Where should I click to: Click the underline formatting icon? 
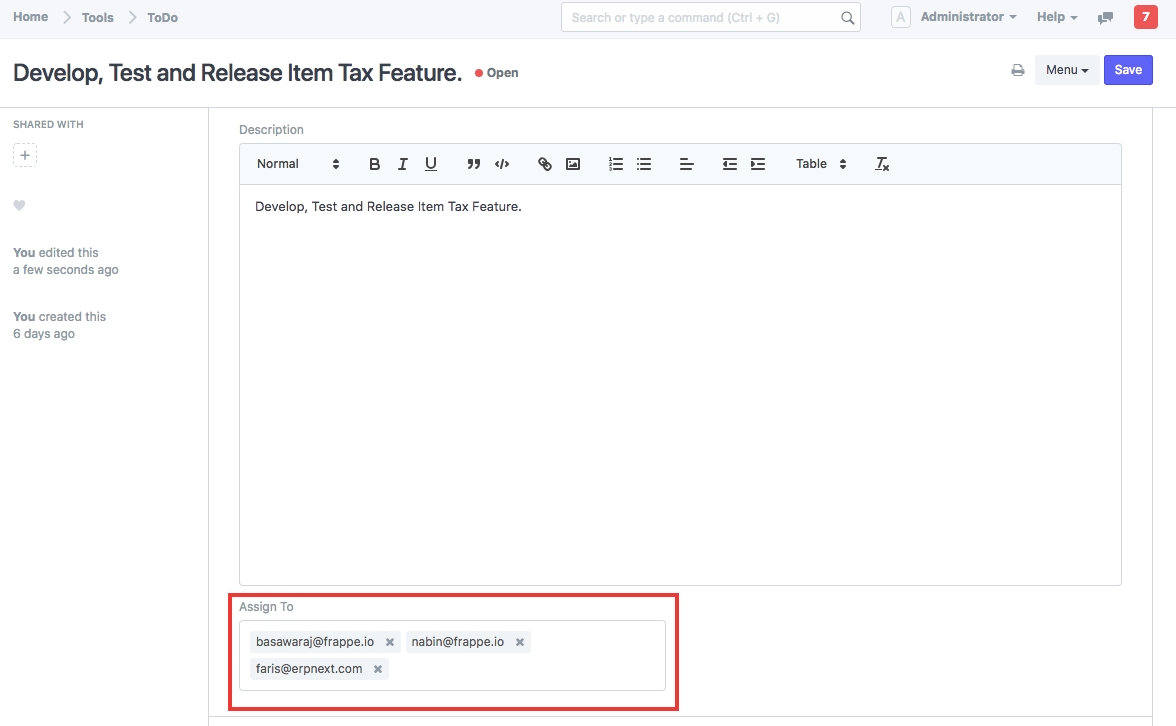click(x=431, y=164)
